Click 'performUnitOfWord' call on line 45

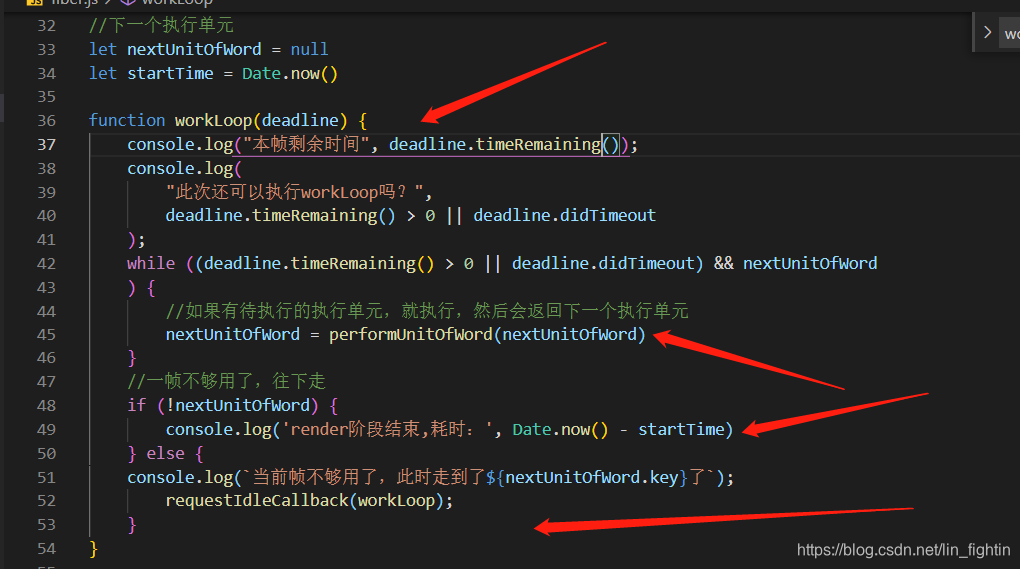click(x=410, y=334)
